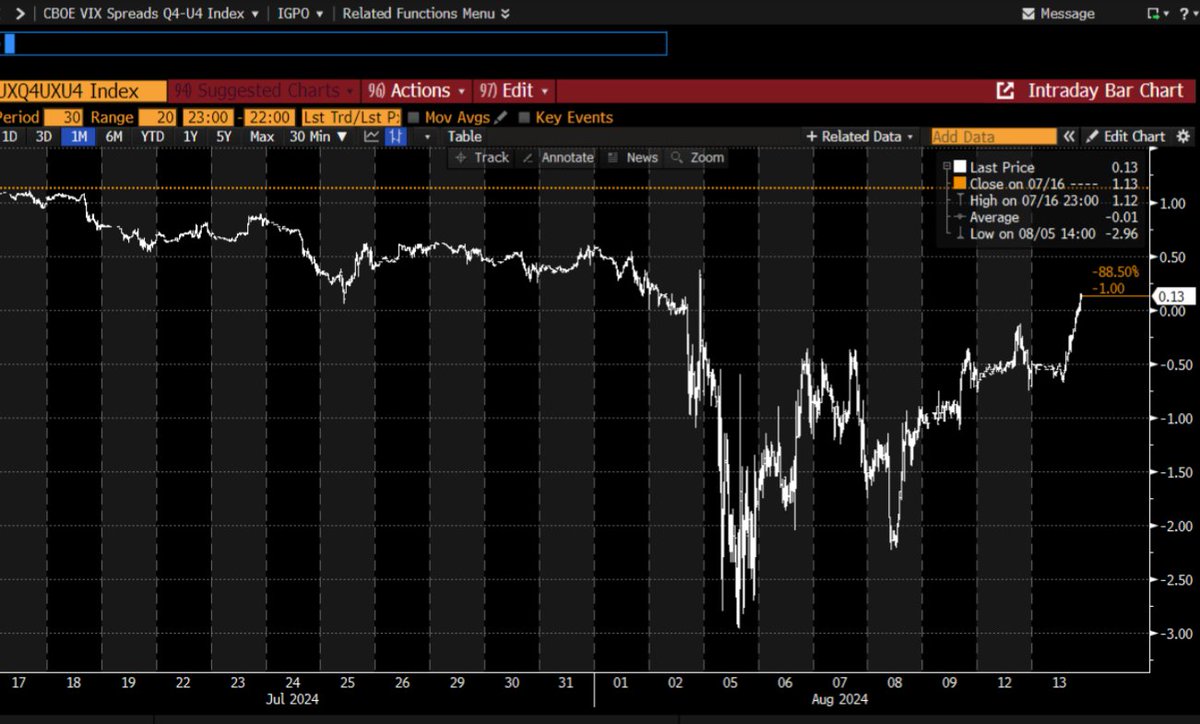Collapse panel with double left chevron
Screen dimensions: 1200x724
click(x=1069, y=136)
